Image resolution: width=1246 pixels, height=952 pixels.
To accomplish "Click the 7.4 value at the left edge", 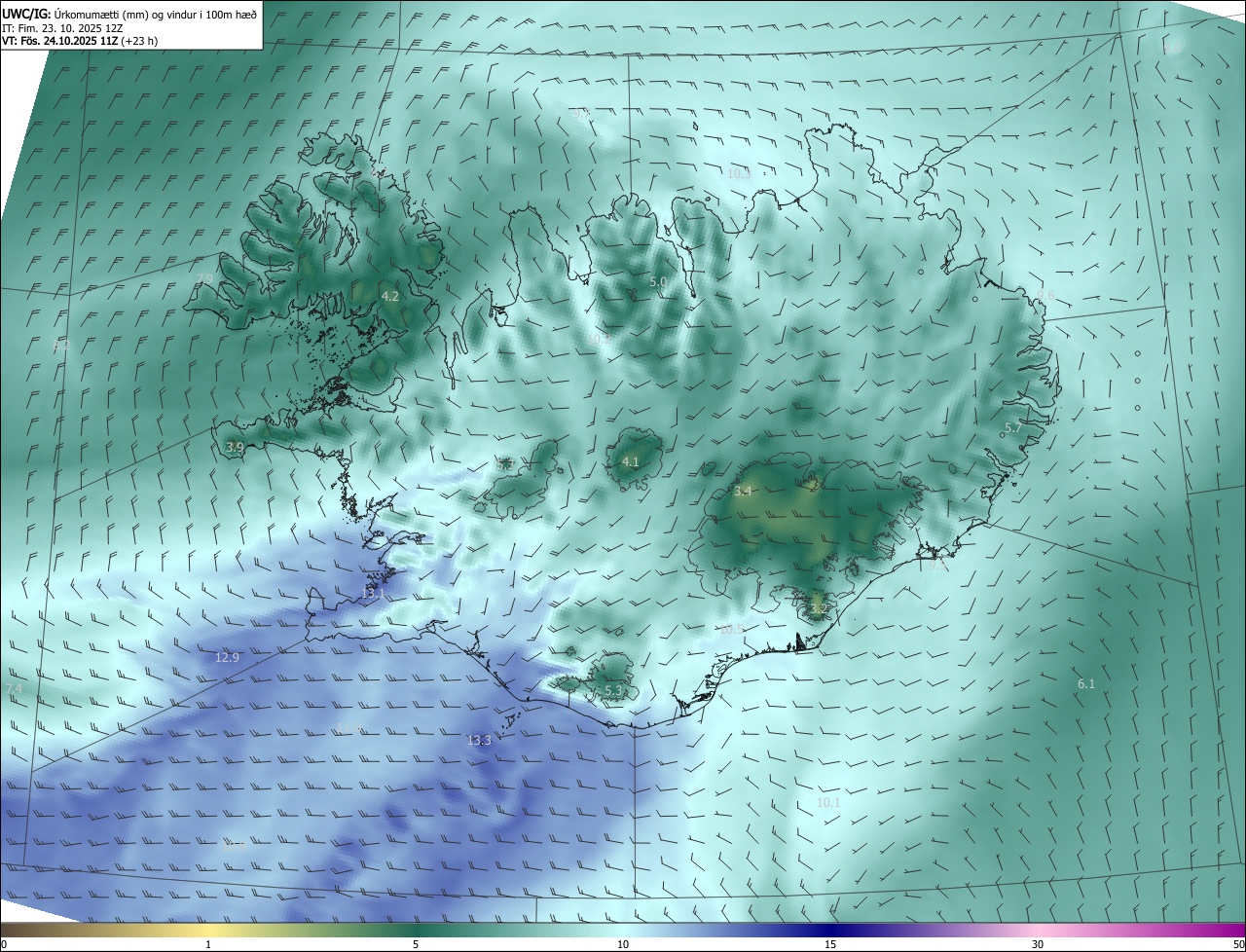I will pos(14,689).
